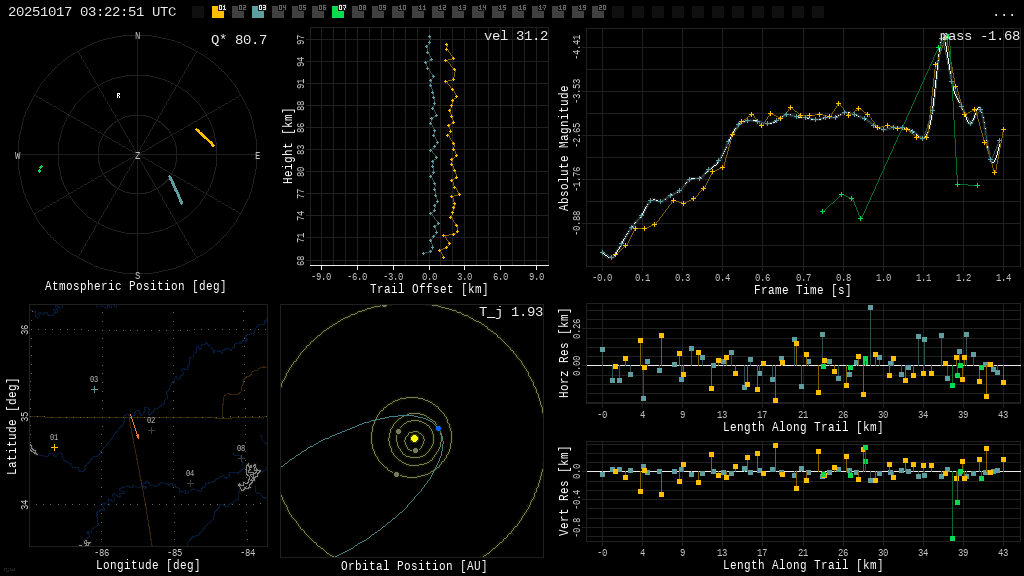1024x576 pixels.
Task: Click station 08 marker on the map
Action: 241,458
